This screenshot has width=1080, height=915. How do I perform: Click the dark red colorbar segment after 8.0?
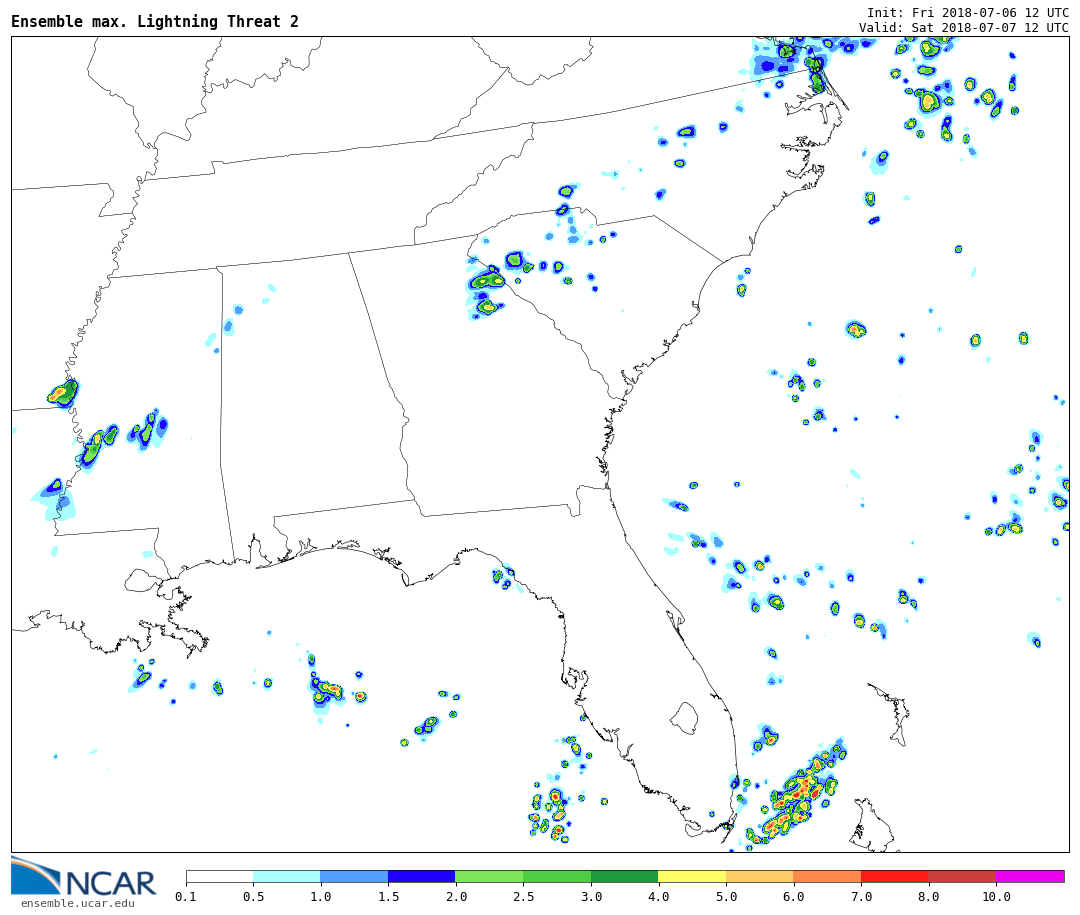[x=962, y=876]
